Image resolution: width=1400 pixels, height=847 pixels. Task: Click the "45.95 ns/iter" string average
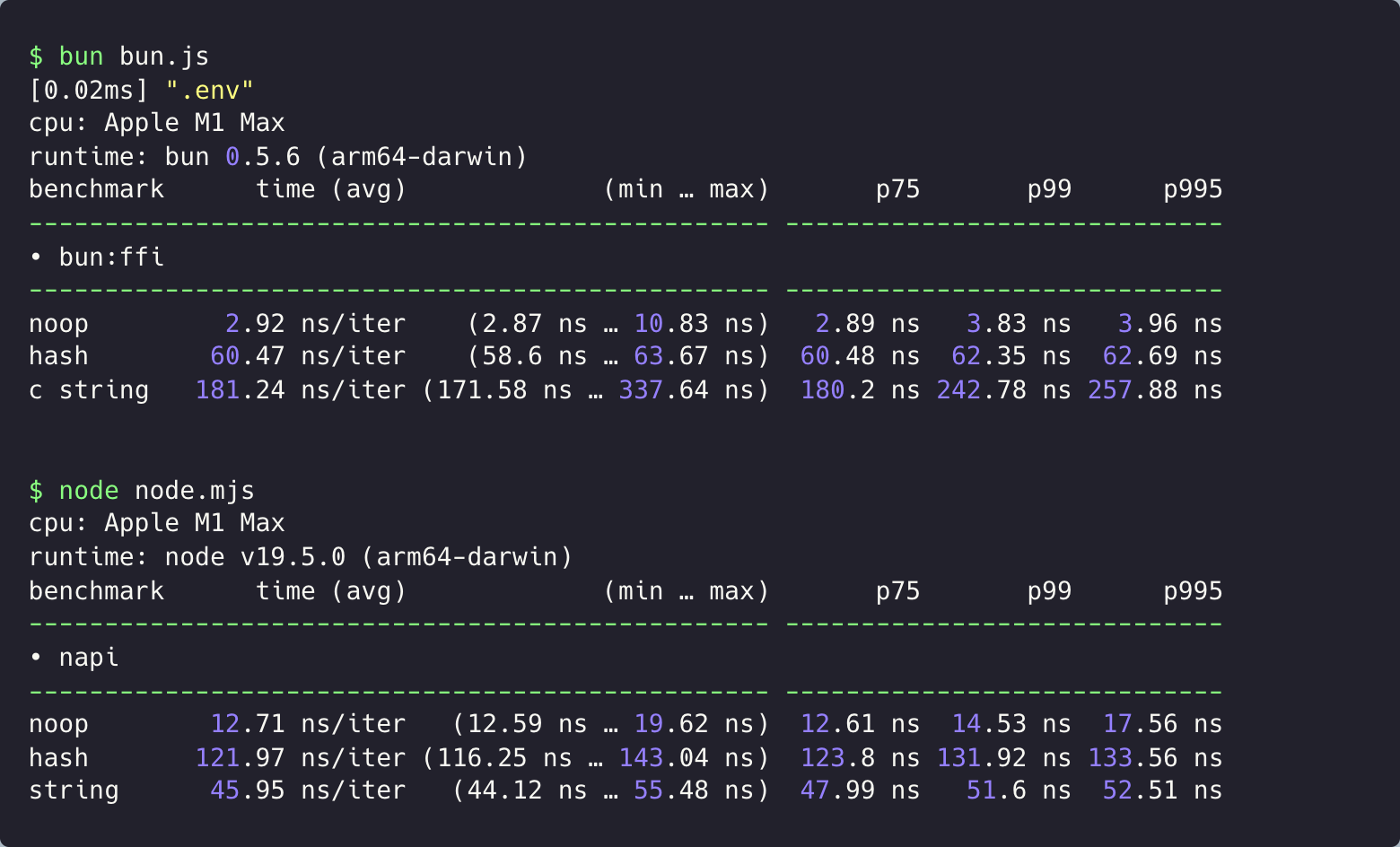307,790
